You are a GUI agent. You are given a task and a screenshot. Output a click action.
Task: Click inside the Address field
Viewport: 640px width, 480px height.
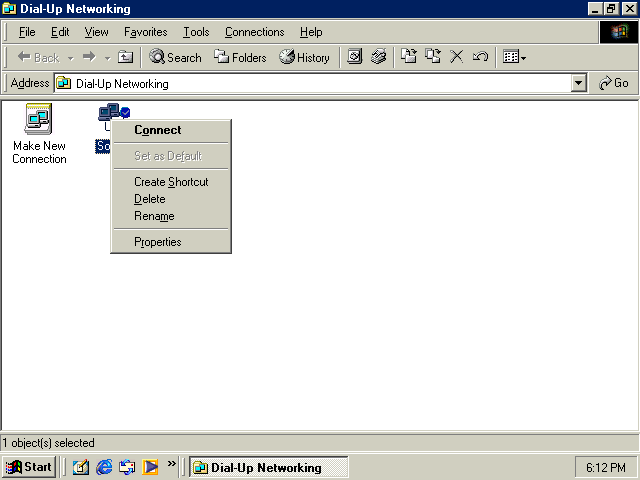[x=312, y=83]
